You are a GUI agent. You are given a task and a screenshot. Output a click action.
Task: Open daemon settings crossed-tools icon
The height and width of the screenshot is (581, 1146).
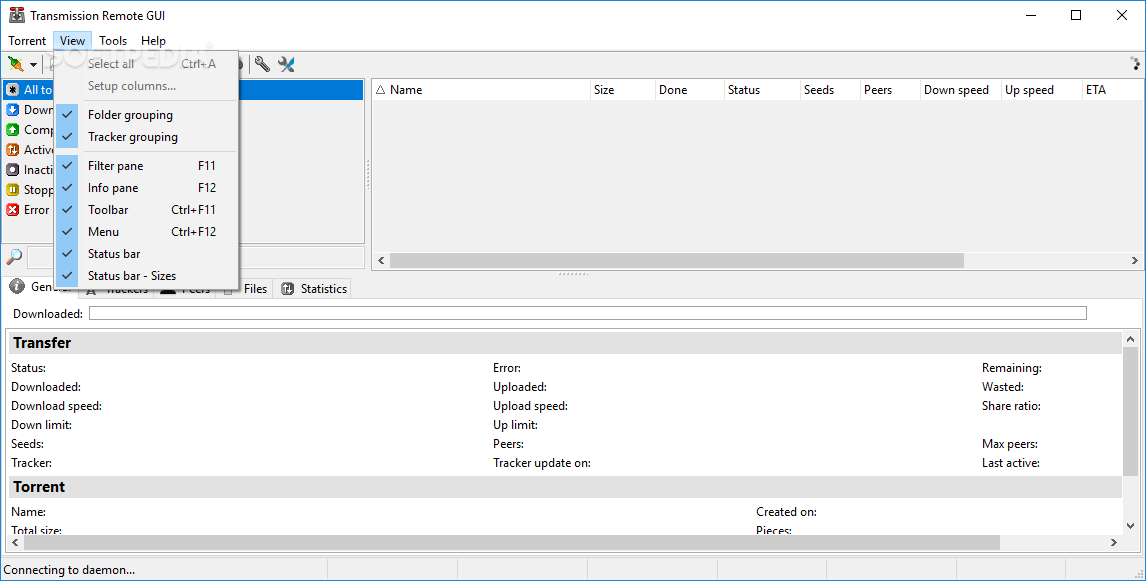pyautogui.click(x=286, y=64)
